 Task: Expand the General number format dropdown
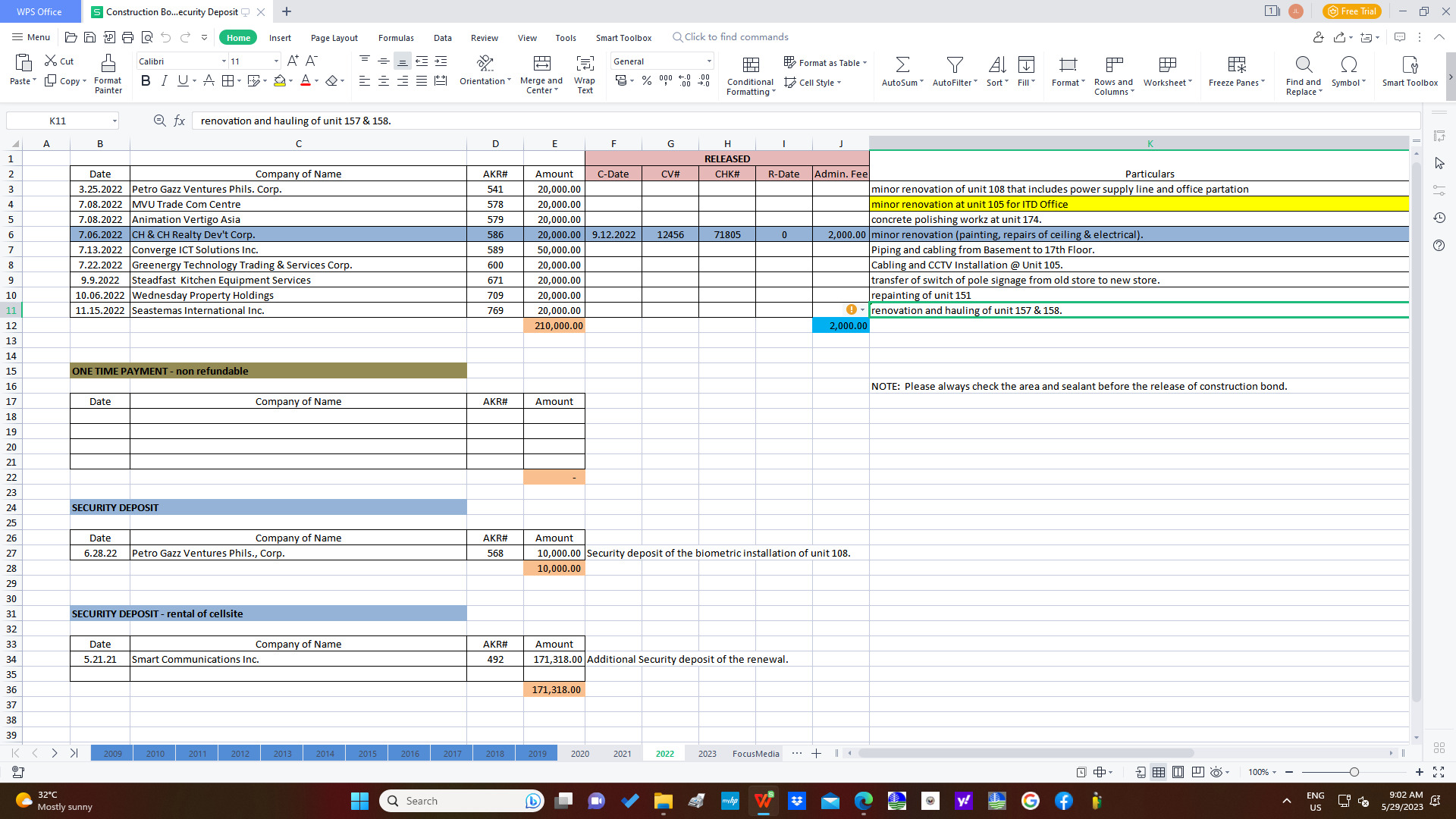click(709, 61)
